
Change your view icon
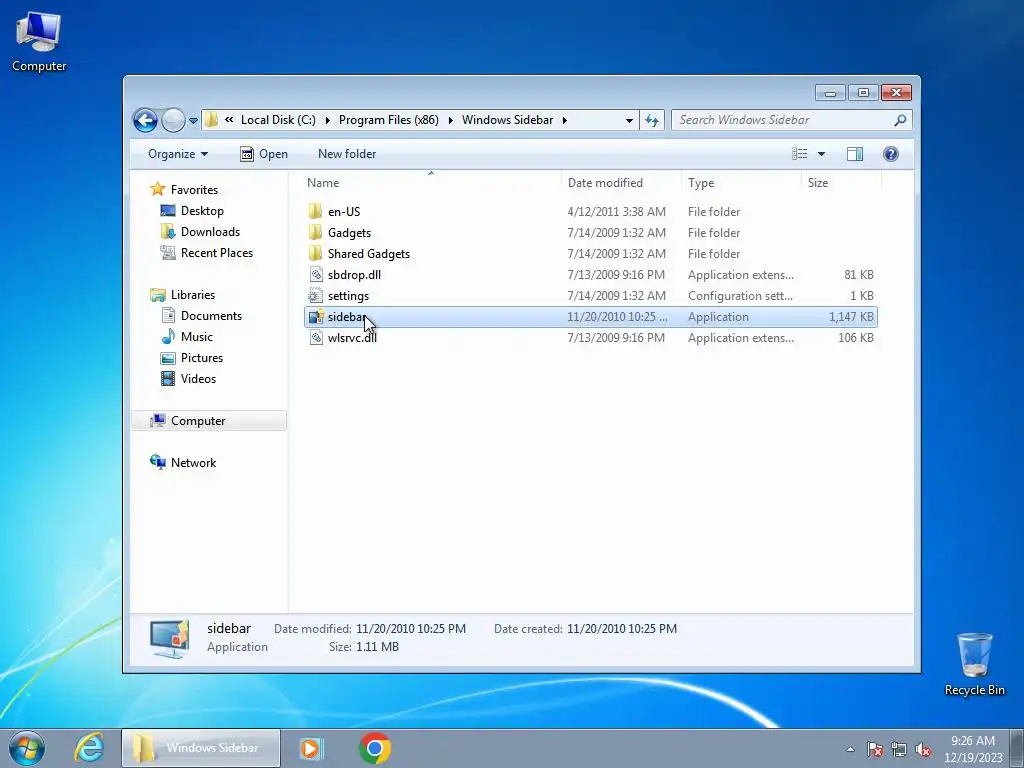pyautogui.click(x=800, y=153)
